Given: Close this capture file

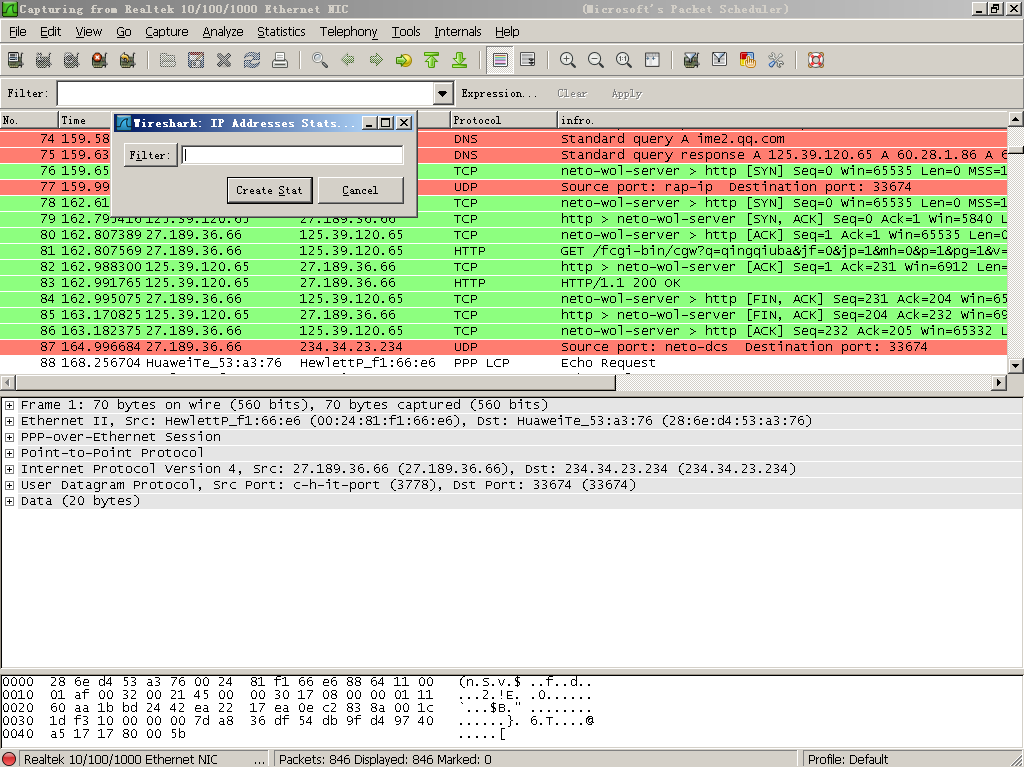Looking at the screenshot, I should click(x=224, y=60).
